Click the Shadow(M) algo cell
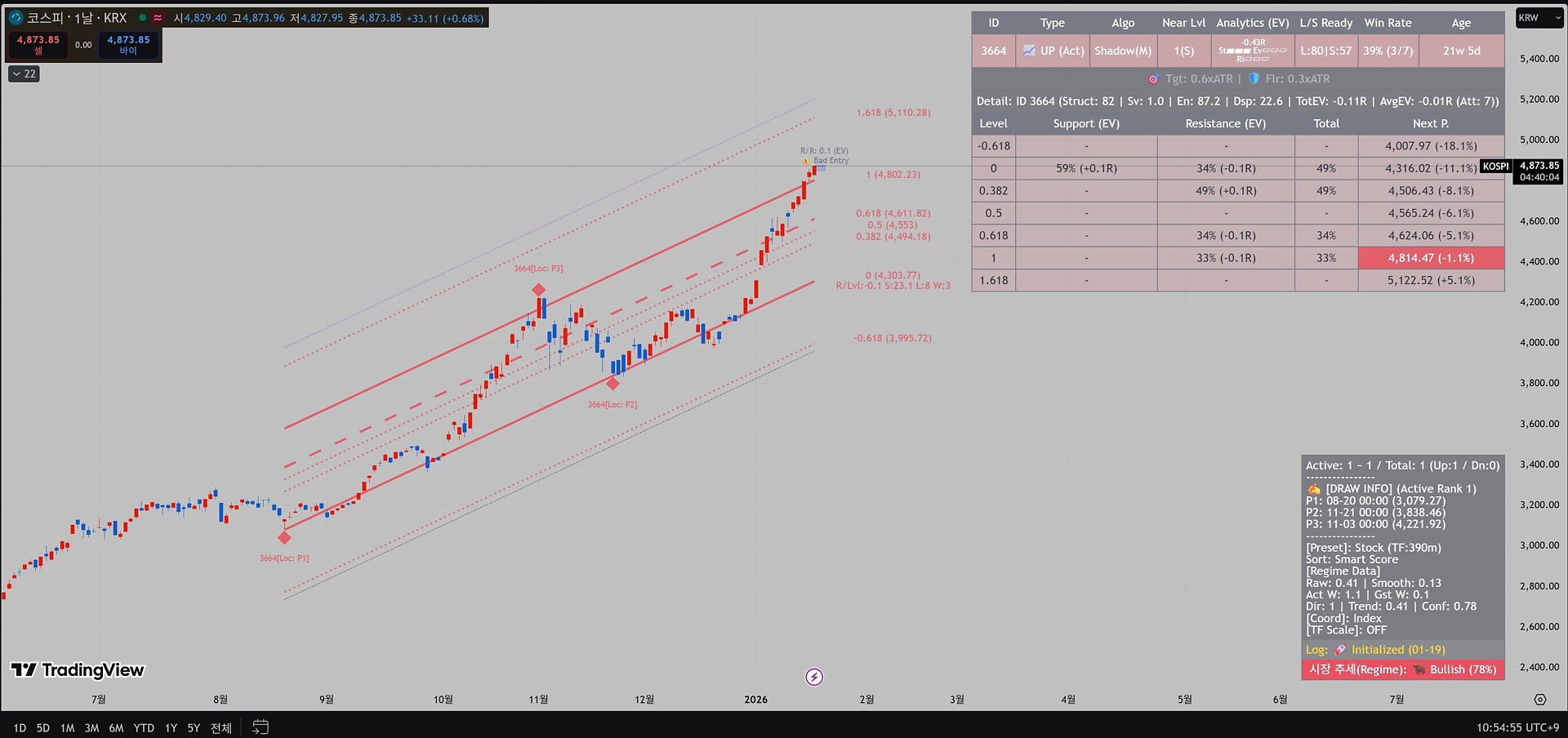1568x738 pixels. (x=1123, y=51)
